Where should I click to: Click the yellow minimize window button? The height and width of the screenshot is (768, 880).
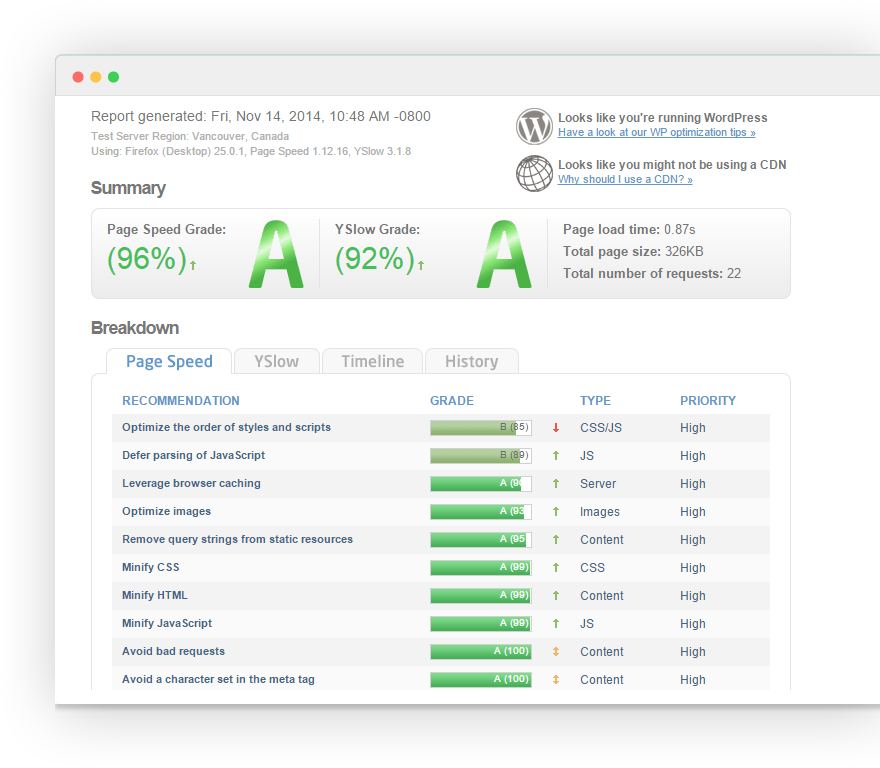[x=96, y=77]
